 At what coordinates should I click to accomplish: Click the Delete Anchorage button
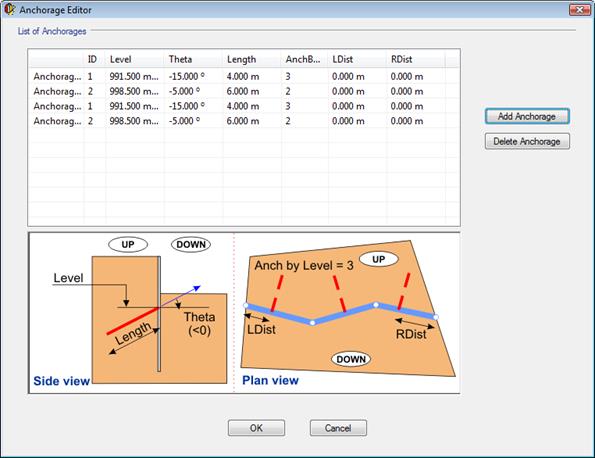pos(527,142)
